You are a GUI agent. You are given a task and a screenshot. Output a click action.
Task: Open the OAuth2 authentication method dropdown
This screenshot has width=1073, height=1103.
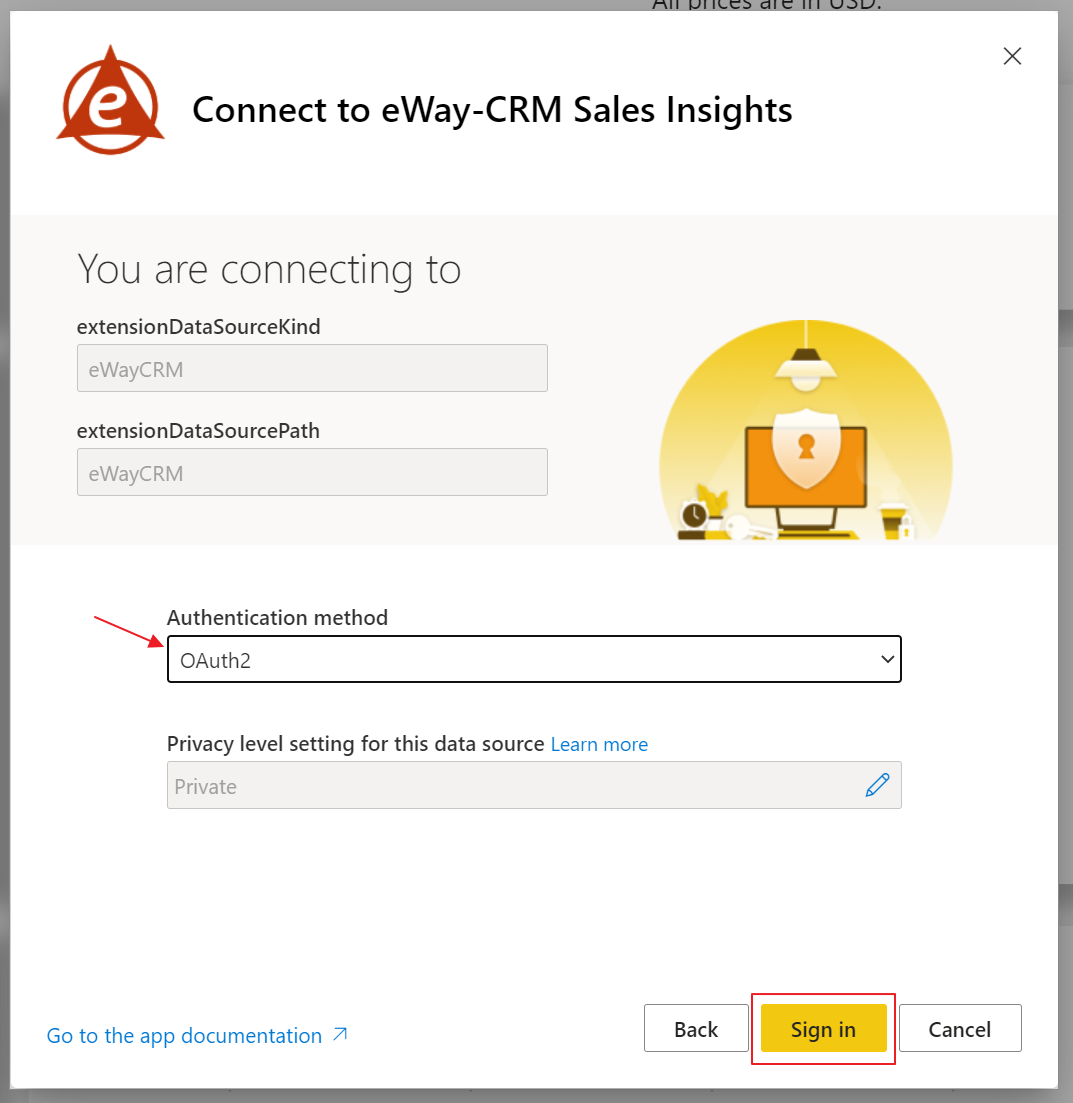(534, 659)
